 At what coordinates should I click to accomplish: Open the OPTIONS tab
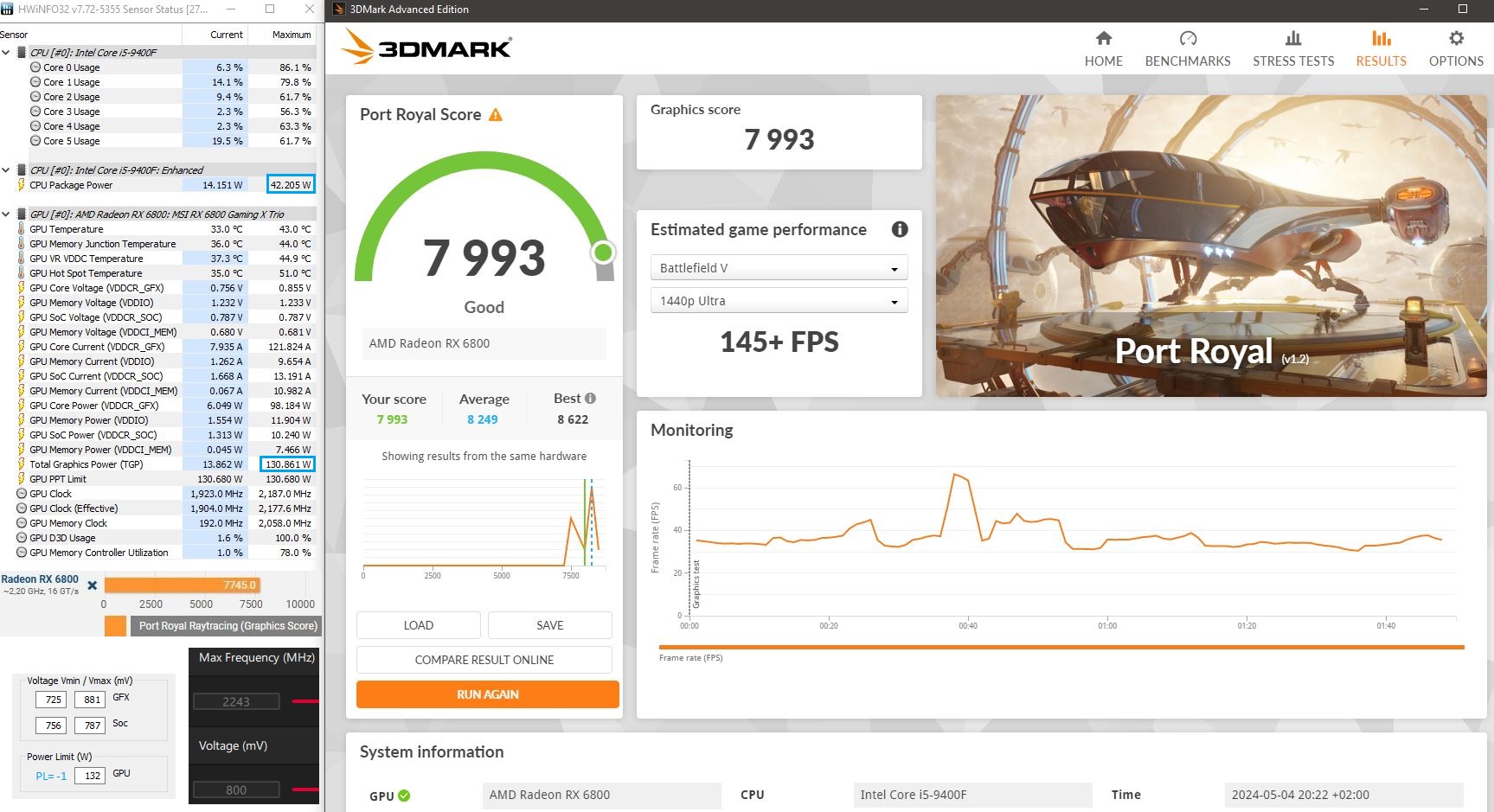[x=1456, y=49]
